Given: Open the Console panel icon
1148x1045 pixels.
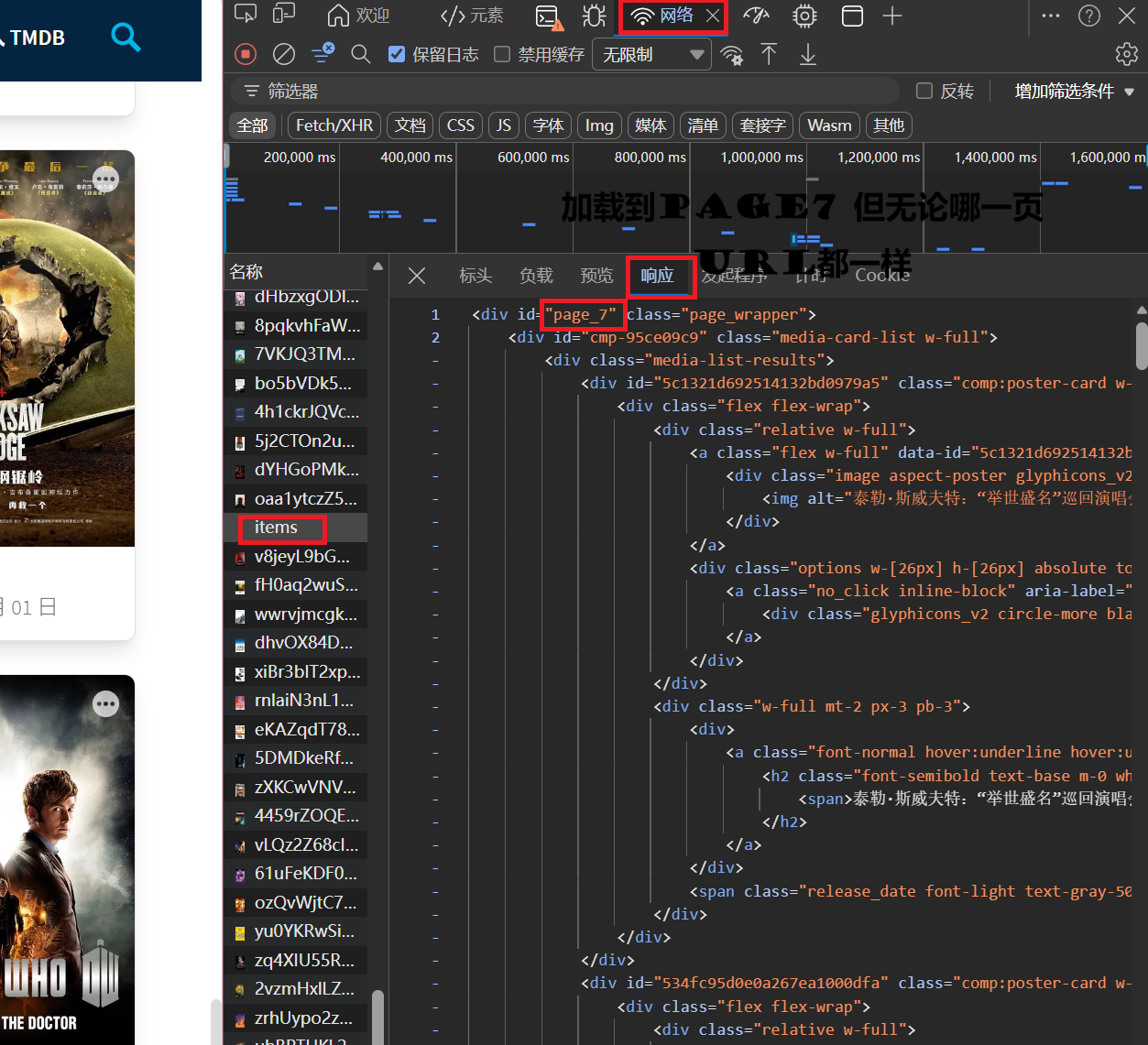Looking at the screenshot, I should [x=549, y=16].
